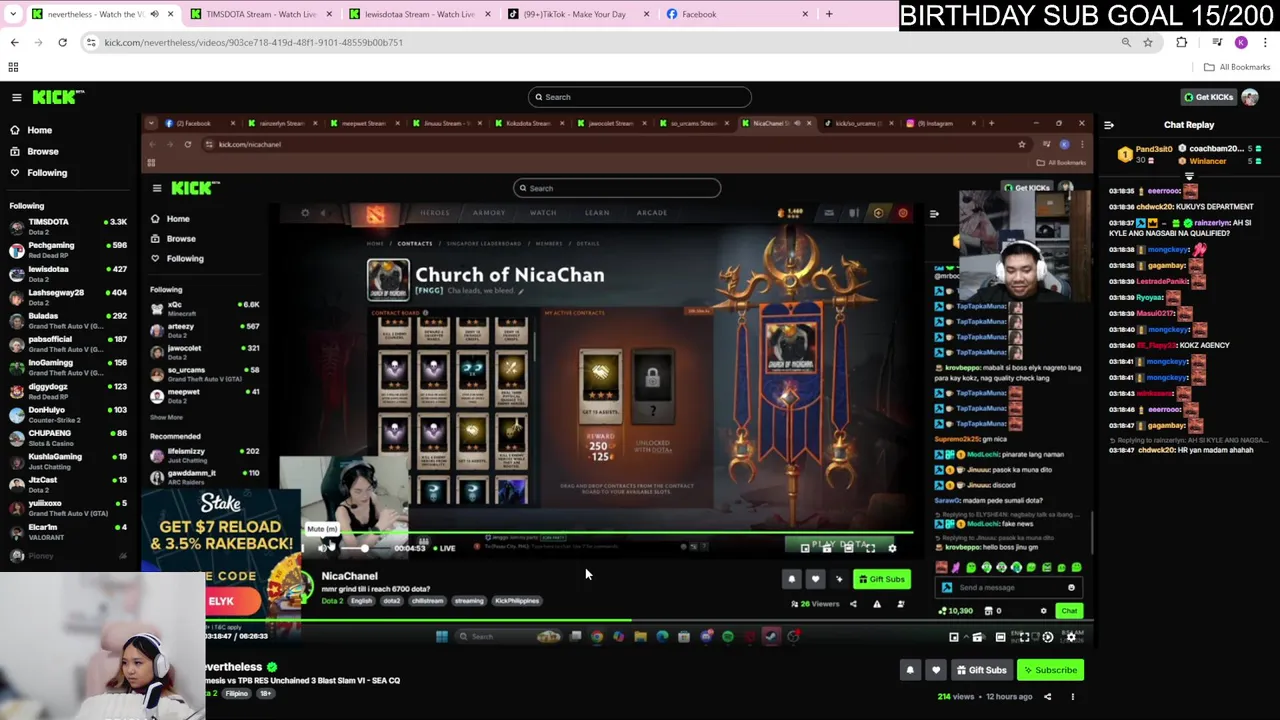Toggle notifications bell for nevertheless channel

click(x=910, y=670)
